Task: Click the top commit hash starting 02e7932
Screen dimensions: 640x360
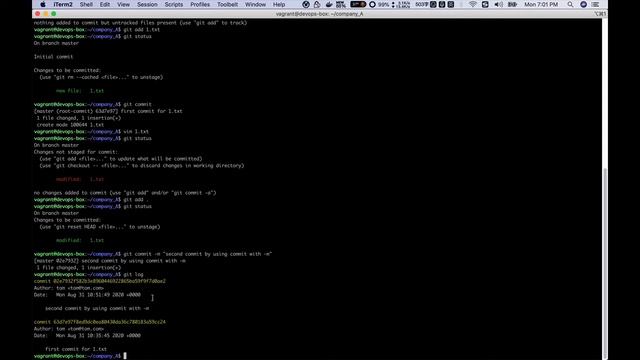Action: click(x=109, y=281)
